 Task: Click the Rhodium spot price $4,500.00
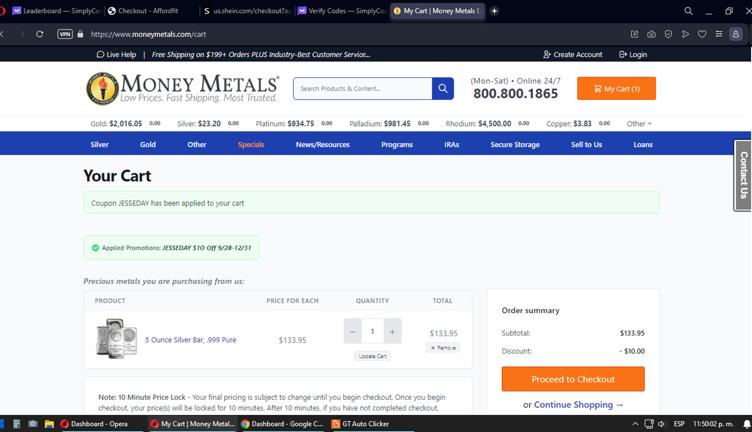pos(494,124)
